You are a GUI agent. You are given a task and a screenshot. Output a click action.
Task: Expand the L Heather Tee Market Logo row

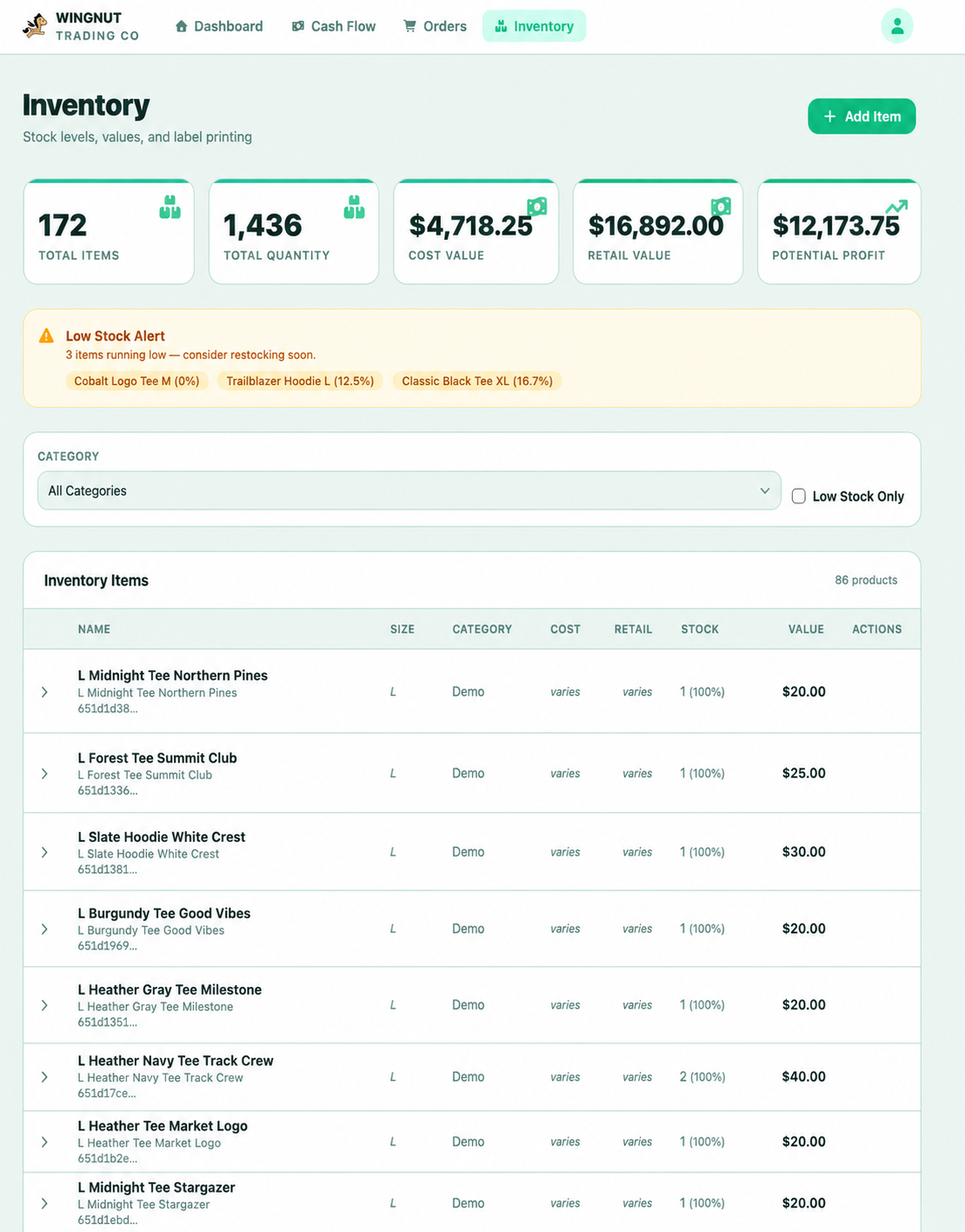click(x=44, y=1142)
